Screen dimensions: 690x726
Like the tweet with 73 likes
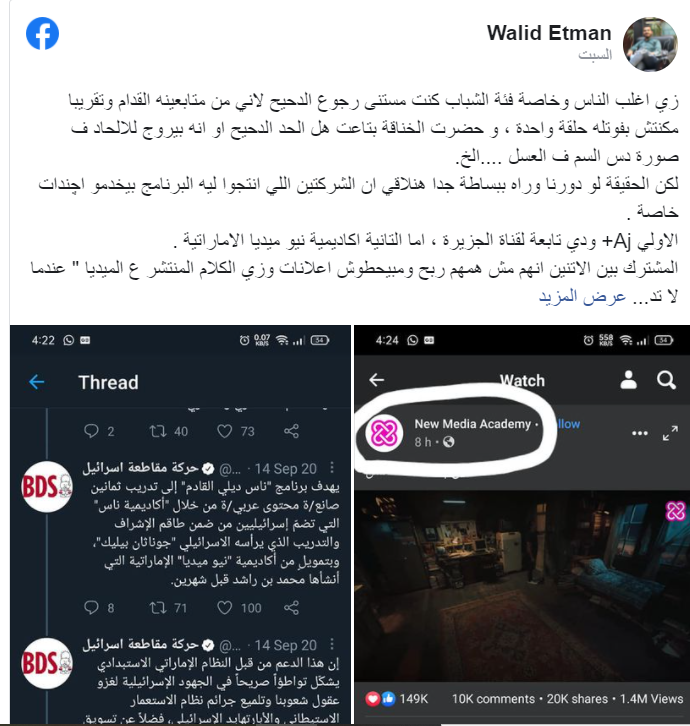225,431
